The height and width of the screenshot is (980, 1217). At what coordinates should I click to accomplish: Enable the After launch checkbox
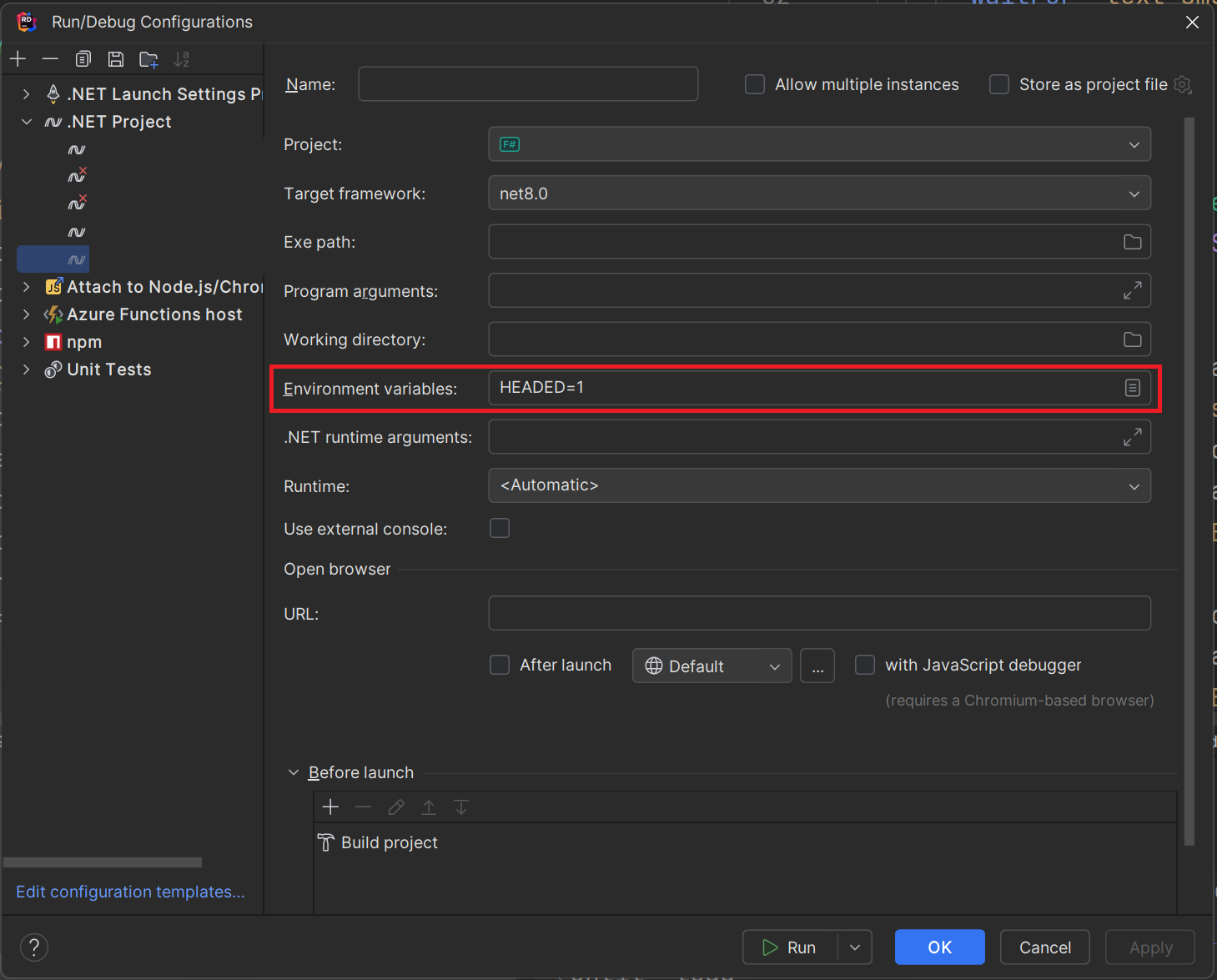[500, 665]
